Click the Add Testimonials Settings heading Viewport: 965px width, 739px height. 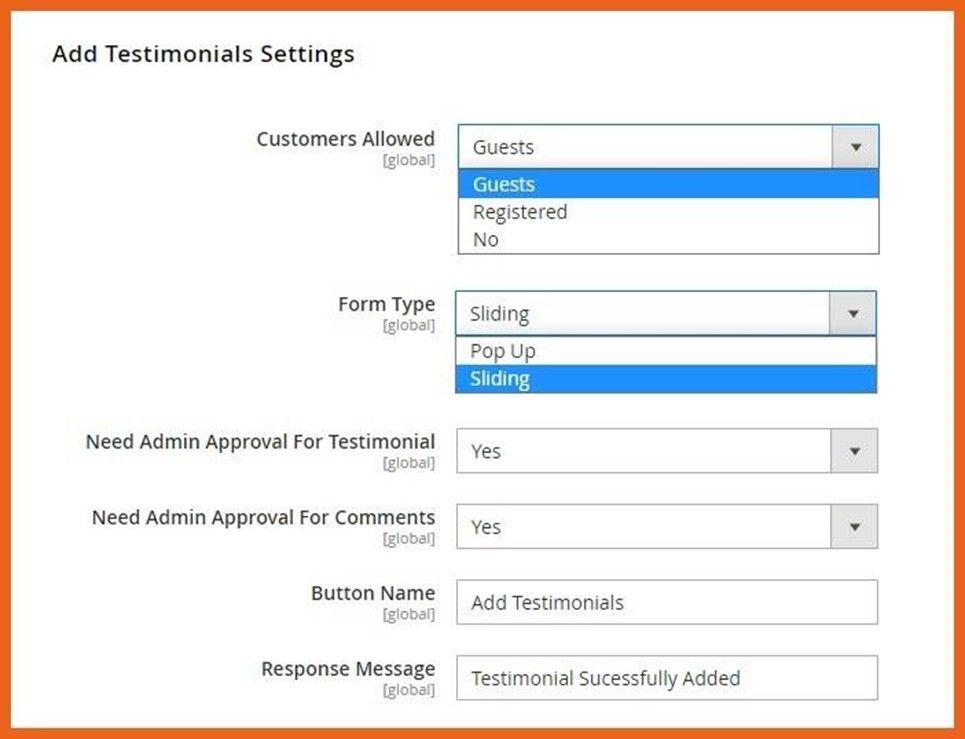click(x=202, y=54)
